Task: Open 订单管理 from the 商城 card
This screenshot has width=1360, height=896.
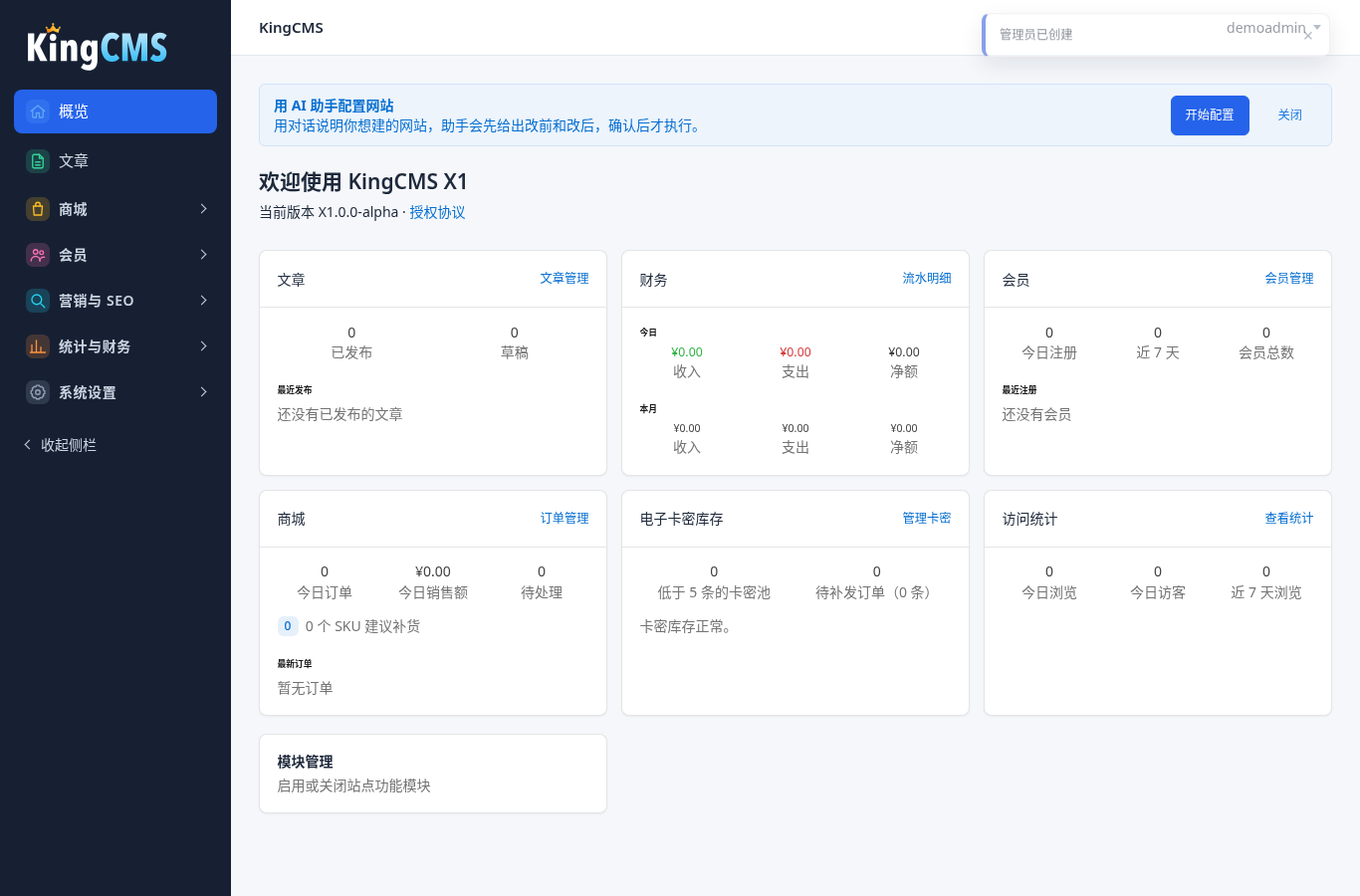Action: [x=565, y=519]
